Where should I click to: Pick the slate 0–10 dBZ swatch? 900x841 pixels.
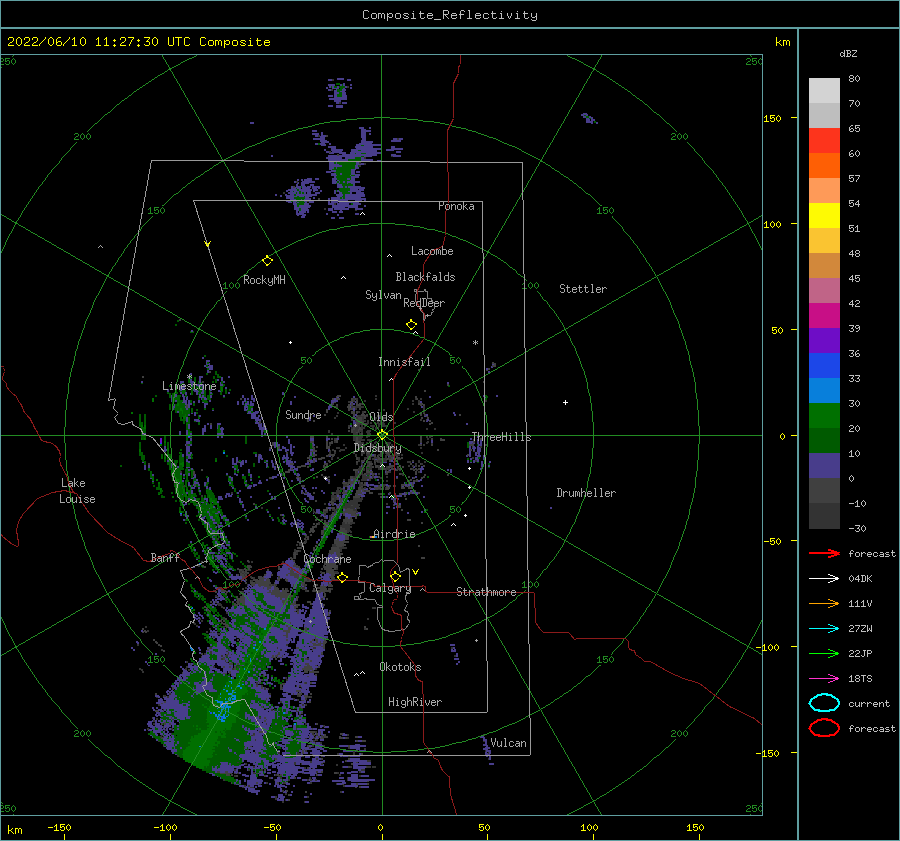824,466
